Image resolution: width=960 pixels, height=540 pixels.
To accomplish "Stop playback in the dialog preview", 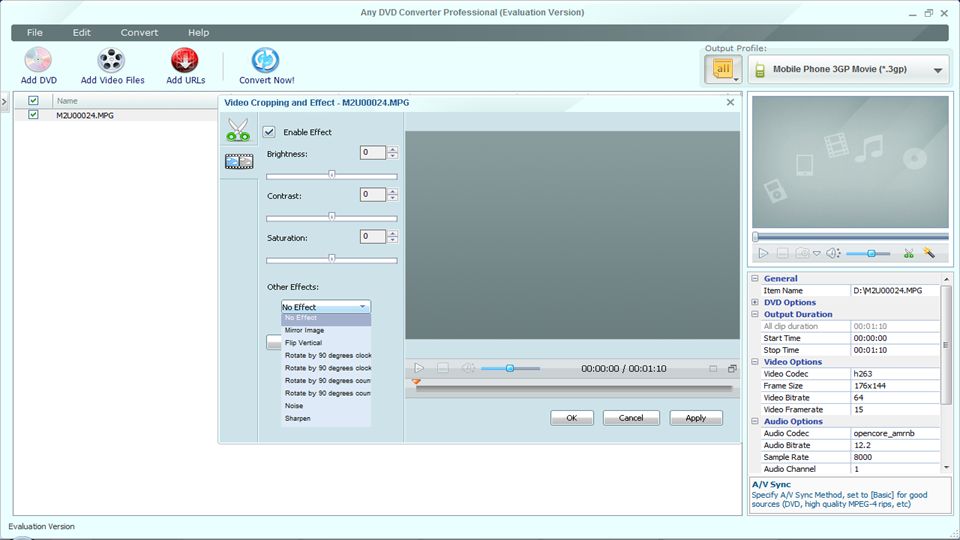I will pos(443,368).
